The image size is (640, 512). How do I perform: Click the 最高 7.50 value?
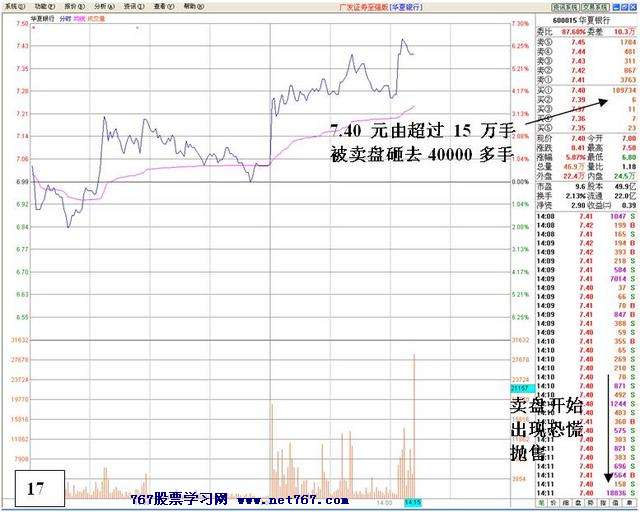pos(629,147)
